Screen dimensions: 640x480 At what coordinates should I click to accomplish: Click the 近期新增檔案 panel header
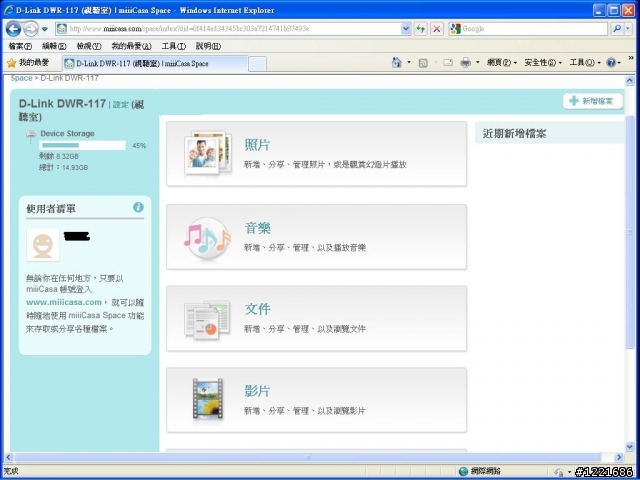[549, 133]
